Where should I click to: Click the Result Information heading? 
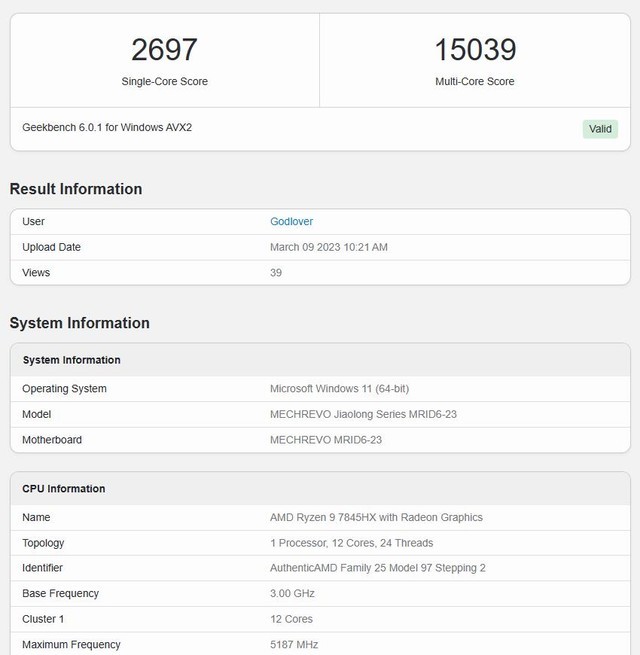coord(76,189)
